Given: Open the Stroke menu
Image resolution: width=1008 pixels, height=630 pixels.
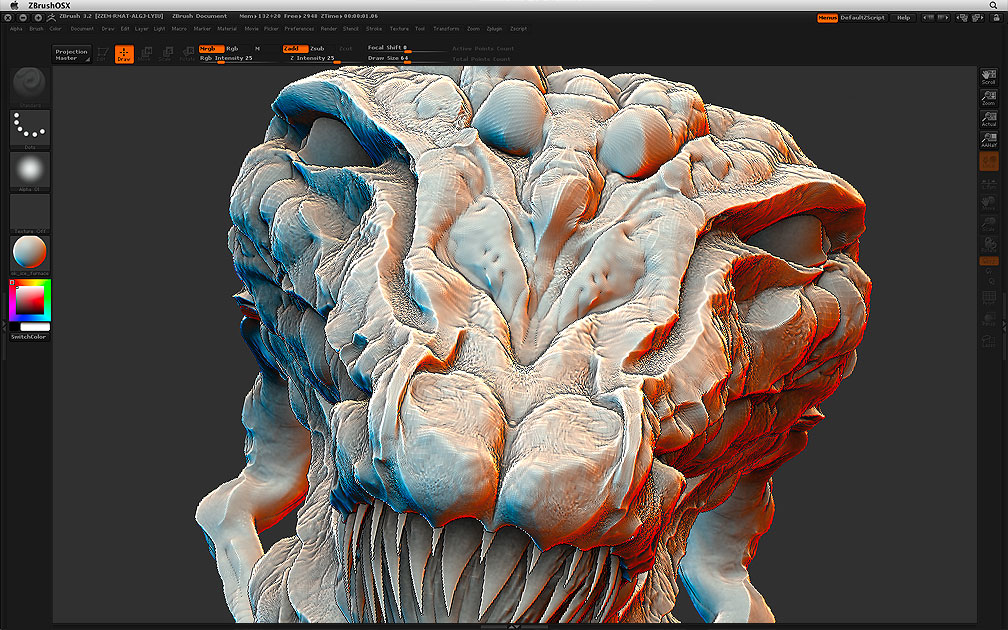Looking at the screenshot, I should (x=374, y=29).
